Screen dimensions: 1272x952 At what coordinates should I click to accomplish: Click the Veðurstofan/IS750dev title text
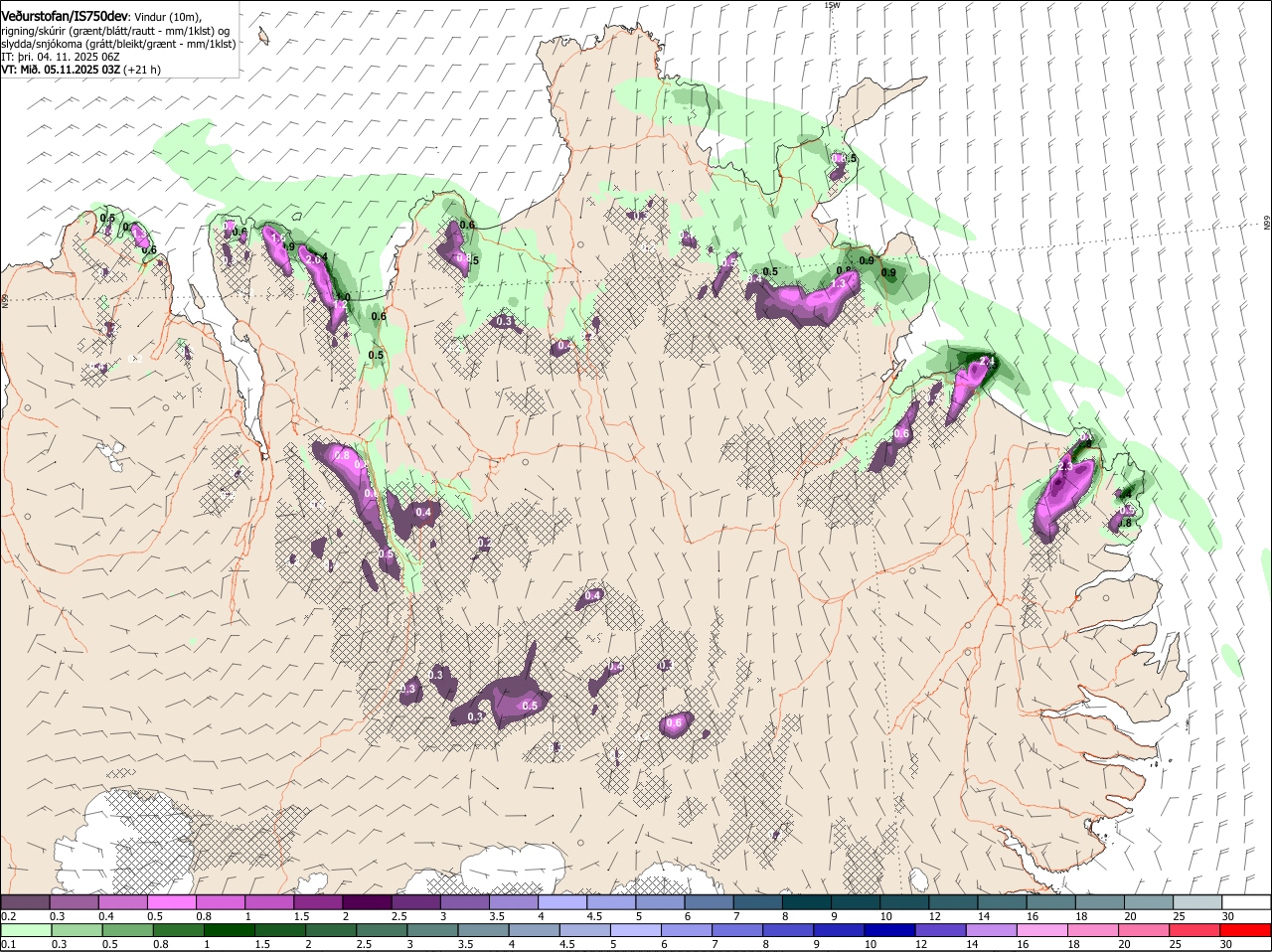(65, 16)
